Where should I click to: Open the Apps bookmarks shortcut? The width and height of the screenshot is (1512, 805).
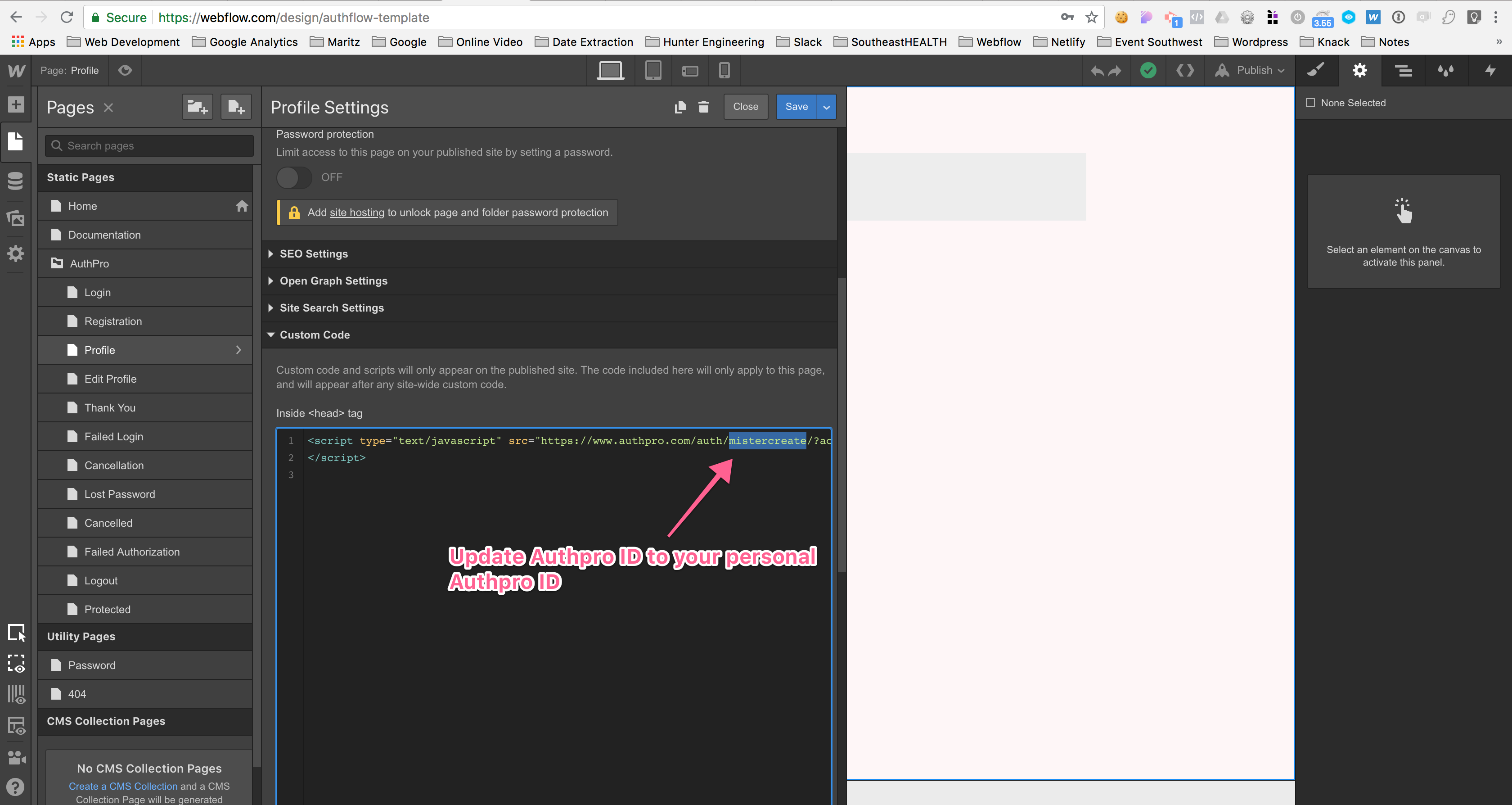(x=33, y=42)
